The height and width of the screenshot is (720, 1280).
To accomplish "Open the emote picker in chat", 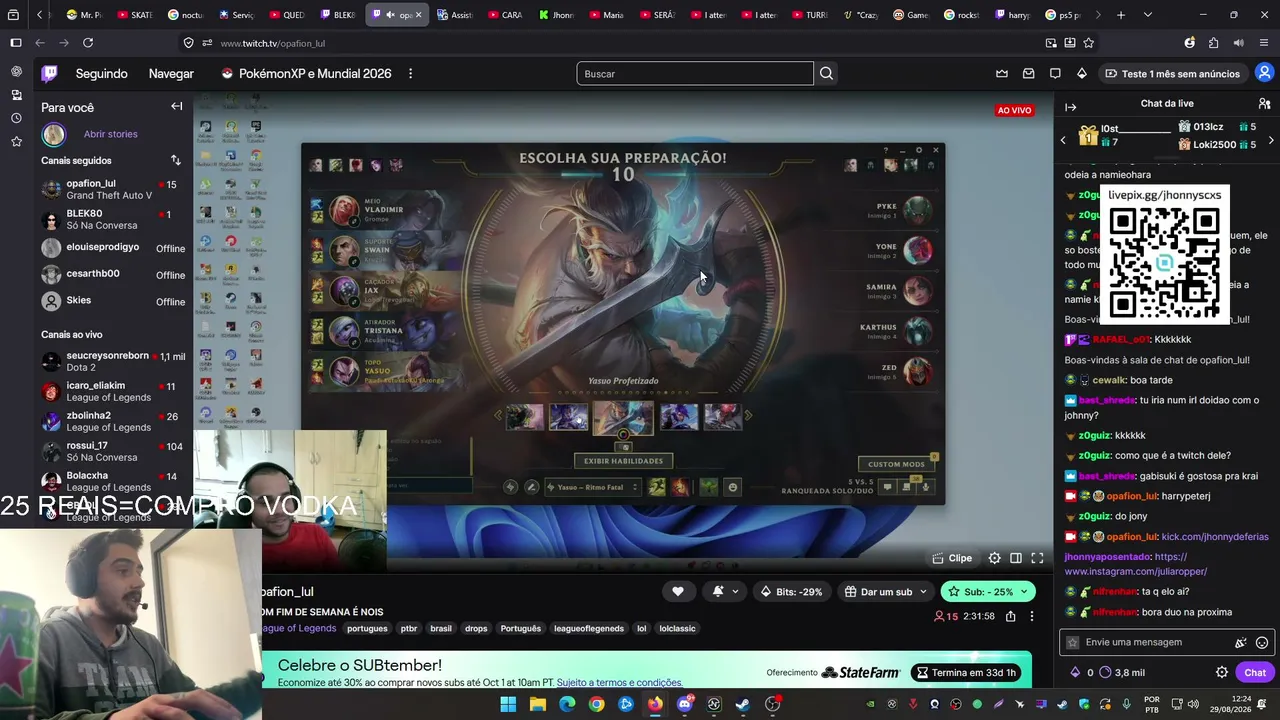I will pos(1262,642).
